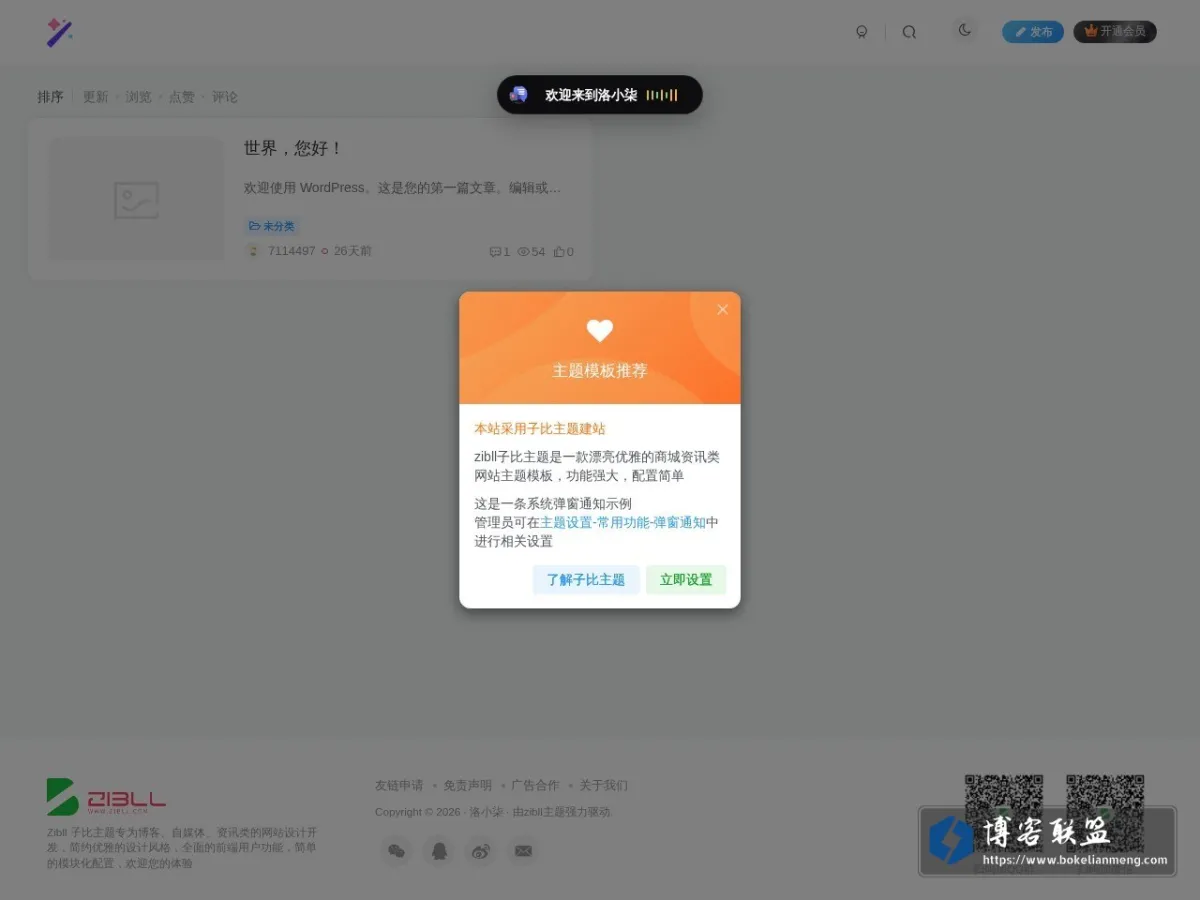Click the heart icon in popup header
Viewport: 1200px width, 900px height.
pos(600,331)
